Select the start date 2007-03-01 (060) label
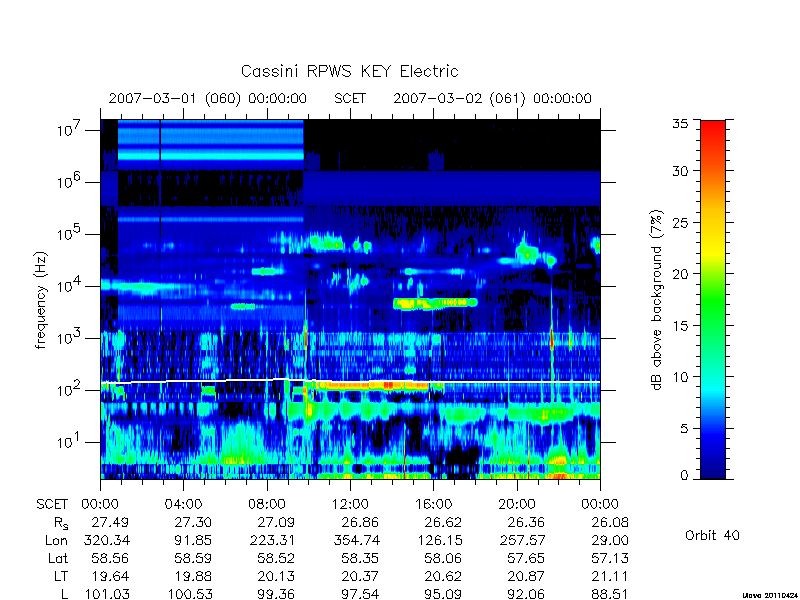 [174, 98]
